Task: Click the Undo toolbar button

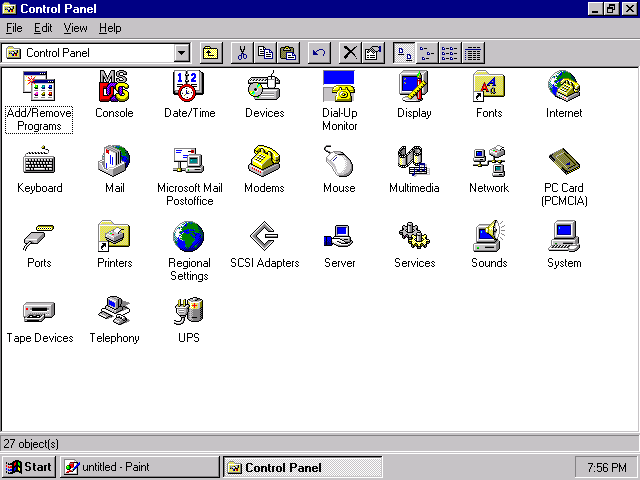Action: point(319,53)
